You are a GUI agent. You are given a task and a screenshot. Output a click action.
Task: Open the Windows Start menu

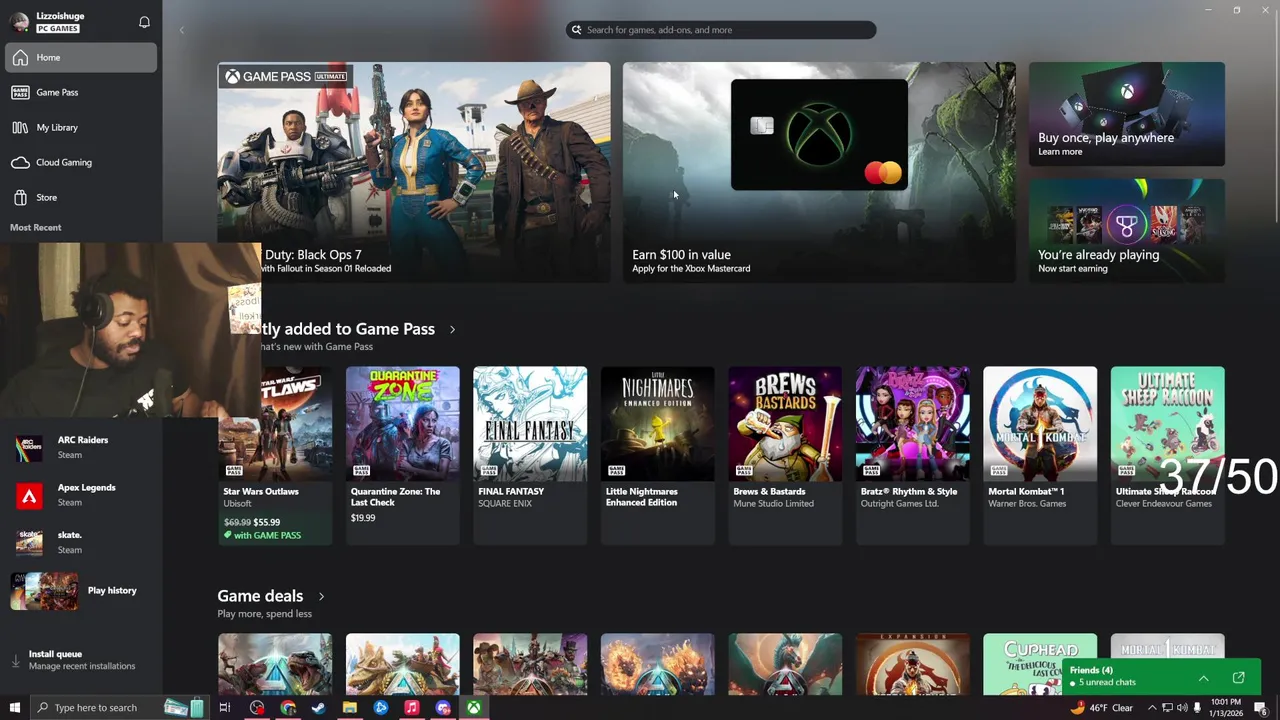(x=14, y=708)
